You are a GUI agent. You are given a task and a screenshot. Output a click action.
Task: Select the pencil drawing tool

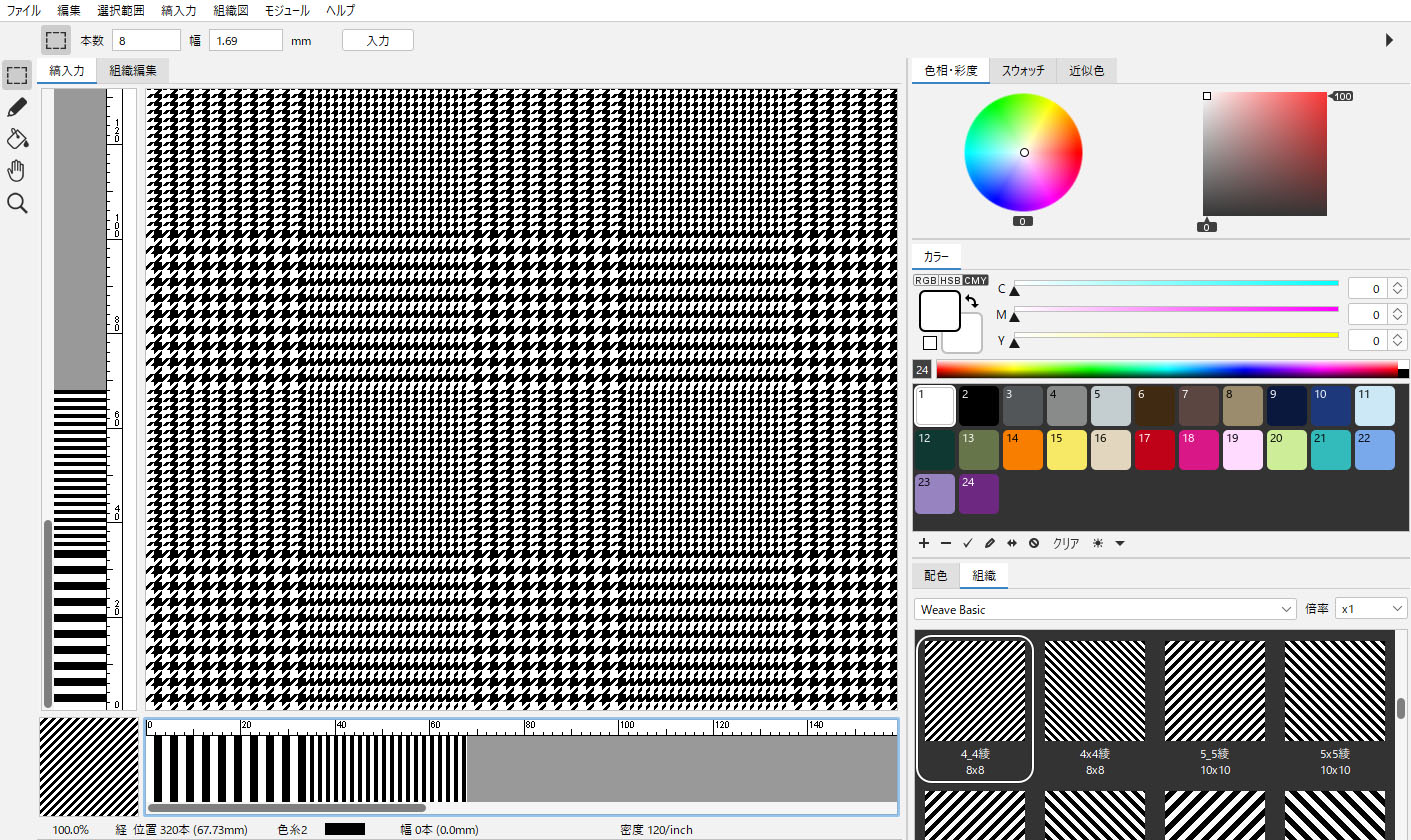click(17, 107)
